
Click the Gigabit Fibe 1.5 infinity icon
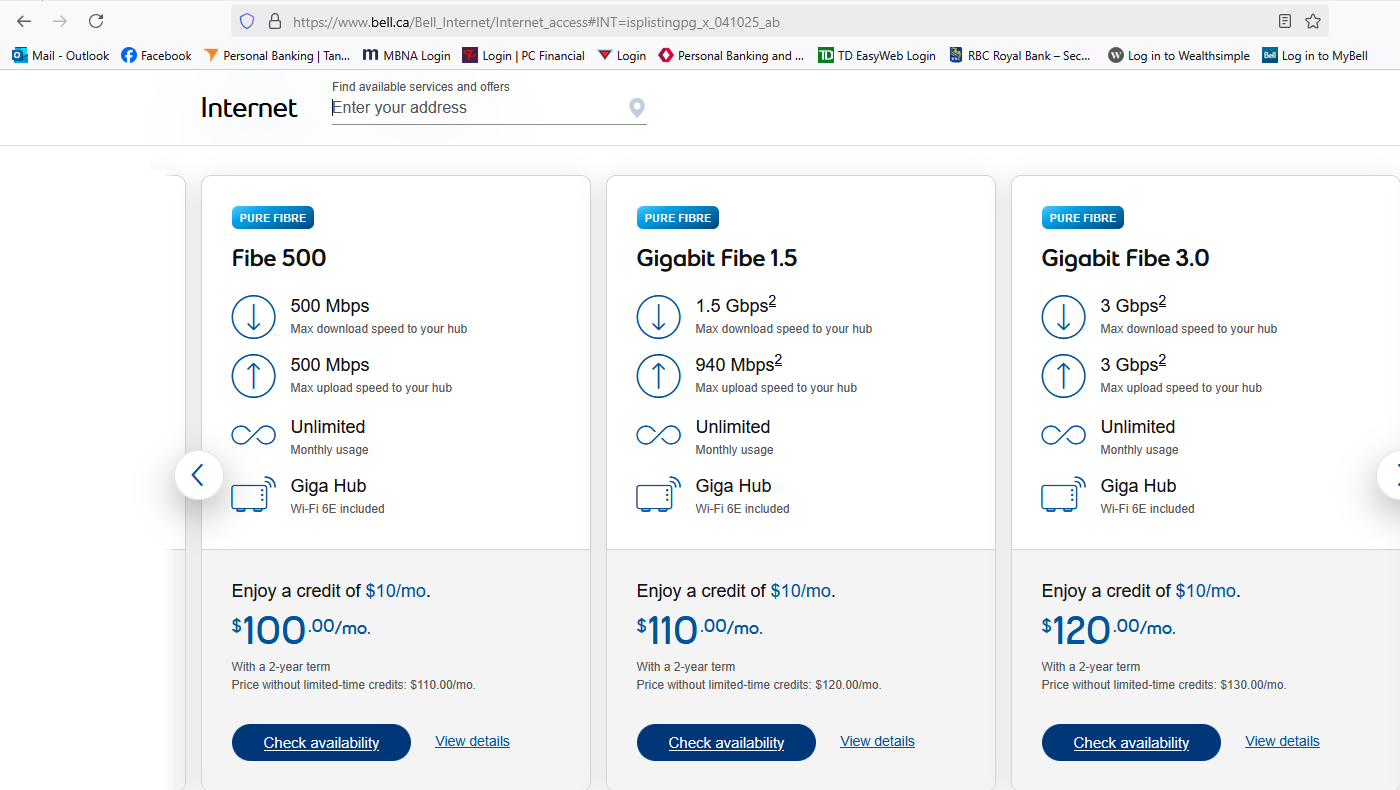(x=658, y=435)
